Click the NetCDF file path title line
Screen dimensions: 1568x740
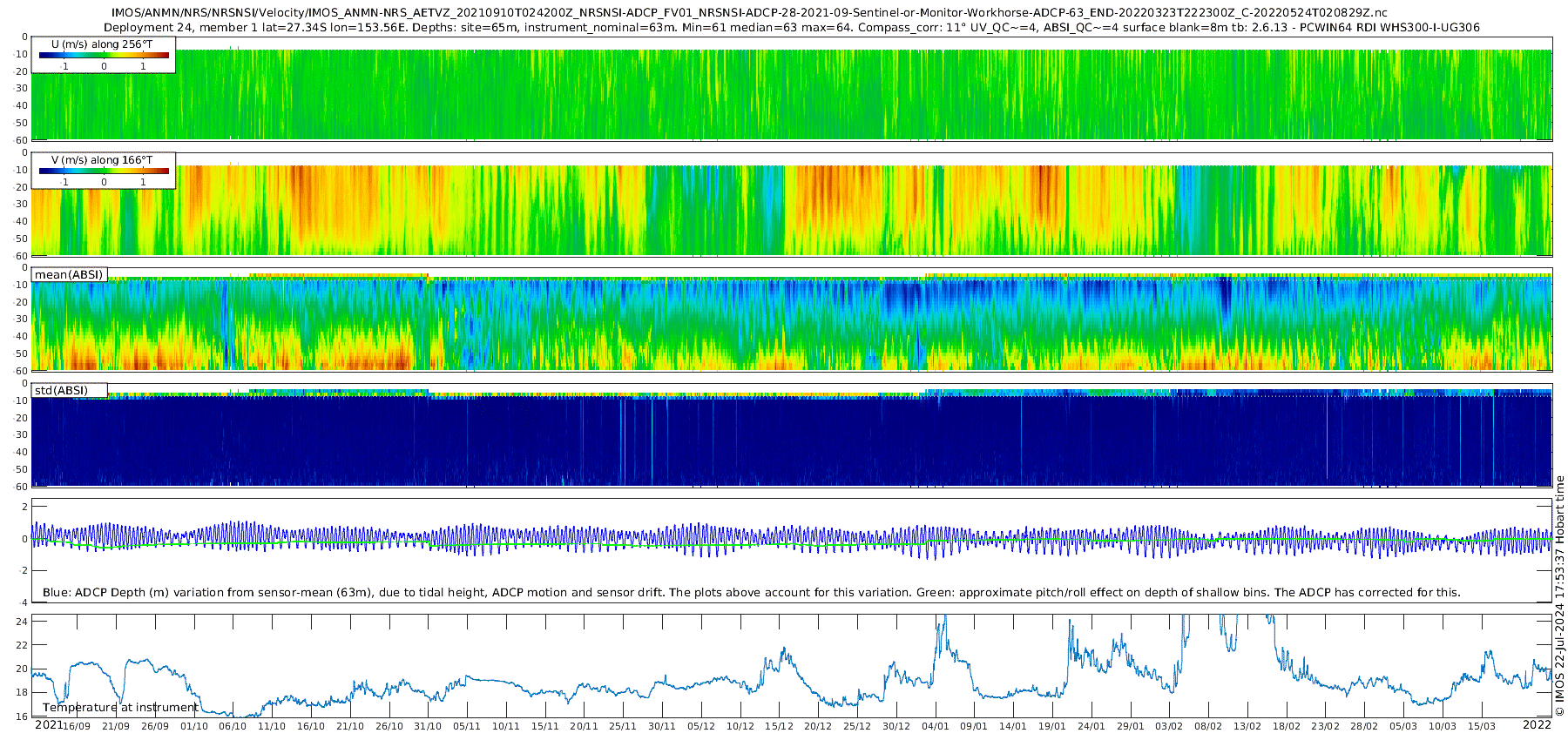(x=750, y=13)
